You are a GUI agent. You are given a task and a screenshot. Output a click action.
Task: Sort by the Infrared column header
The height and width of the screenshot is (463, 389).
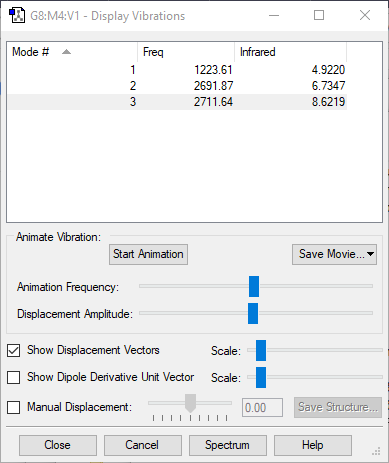(x=291, y=52)
